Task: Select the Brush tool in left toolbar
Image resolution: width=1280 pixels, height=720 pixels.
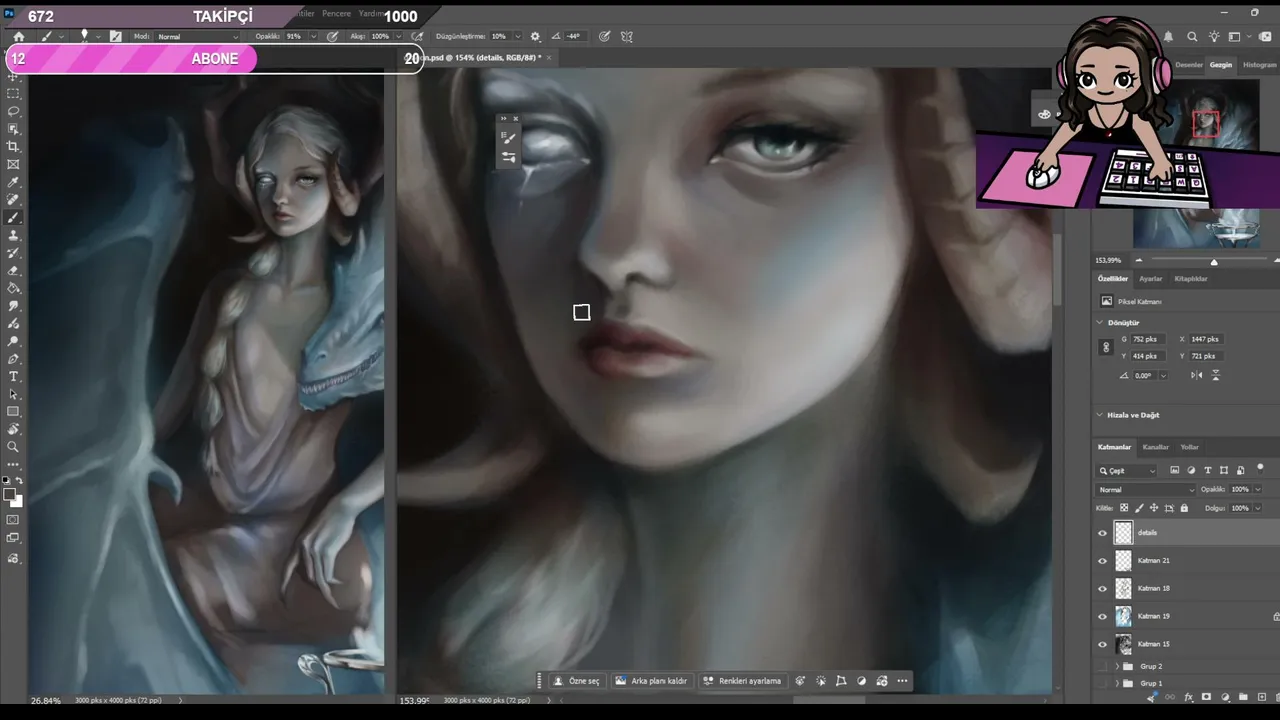Action: (13, 218)
